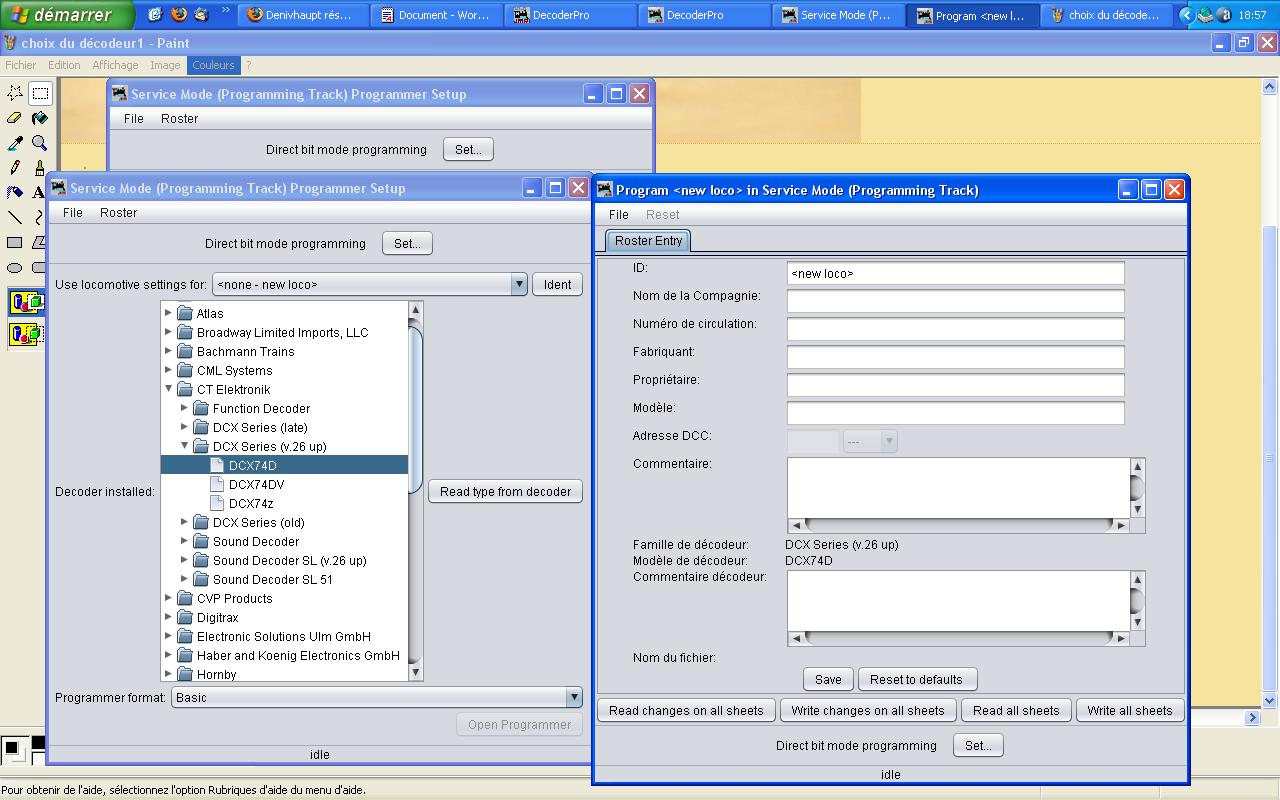Image resolution: width=1280 pixels, height=800 pixels.
Task: Click Write changes on all sheets
Action: pyautogui.click(x=867, y=710)
